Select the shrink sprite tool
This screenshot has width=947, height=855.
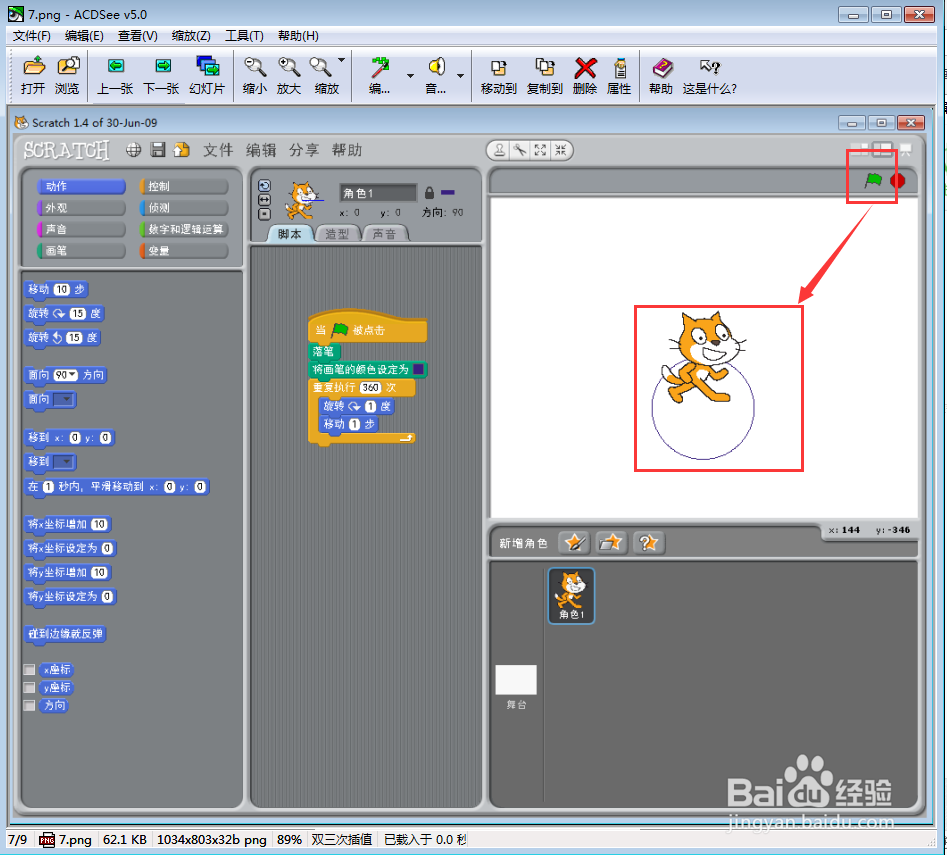[561, 150]
